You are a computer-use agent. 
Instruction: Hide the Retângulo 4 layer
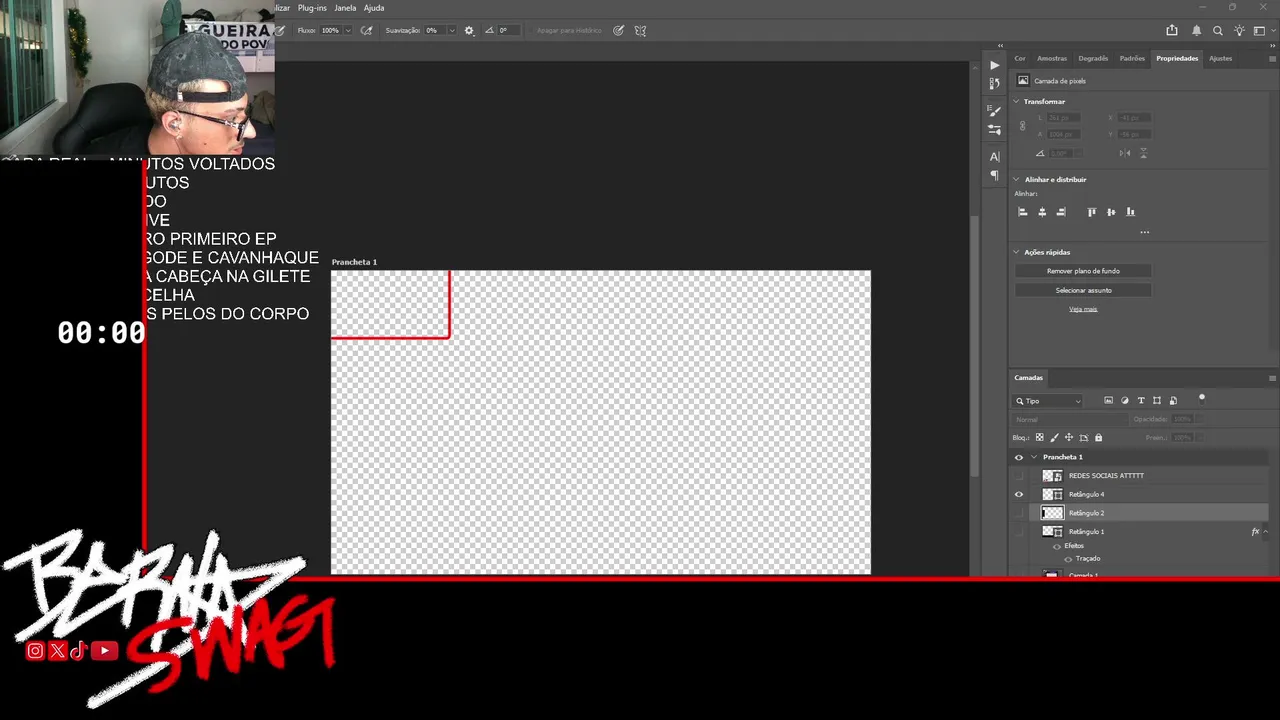[x=1019, y=494]
